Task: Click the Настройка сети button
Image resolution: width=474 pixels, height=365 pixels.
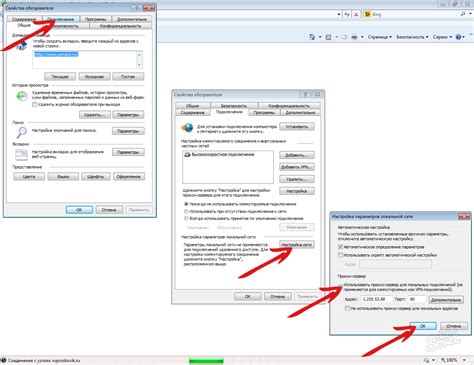Action: [x=297, y=245]
